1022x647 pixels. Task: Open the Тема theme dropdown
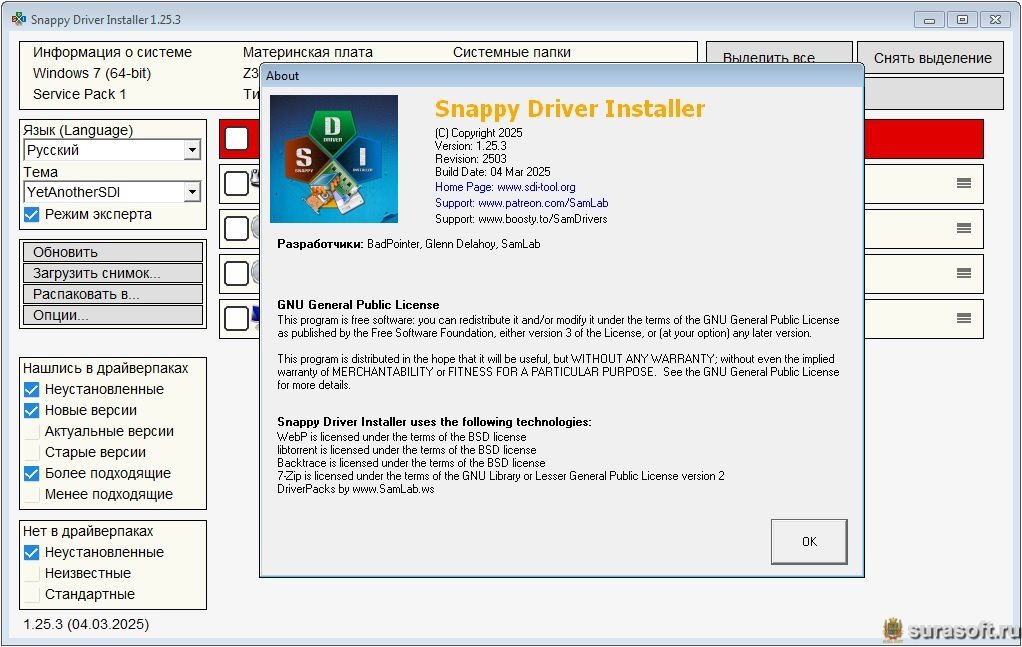[x=191, y=192]
